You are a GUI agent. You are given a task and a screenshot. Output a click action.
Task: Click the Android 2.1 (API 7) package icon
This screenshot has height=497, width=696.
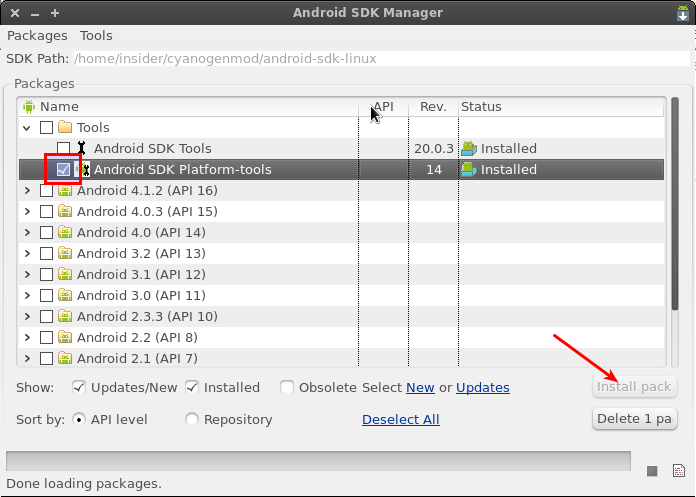pos(65,358)
